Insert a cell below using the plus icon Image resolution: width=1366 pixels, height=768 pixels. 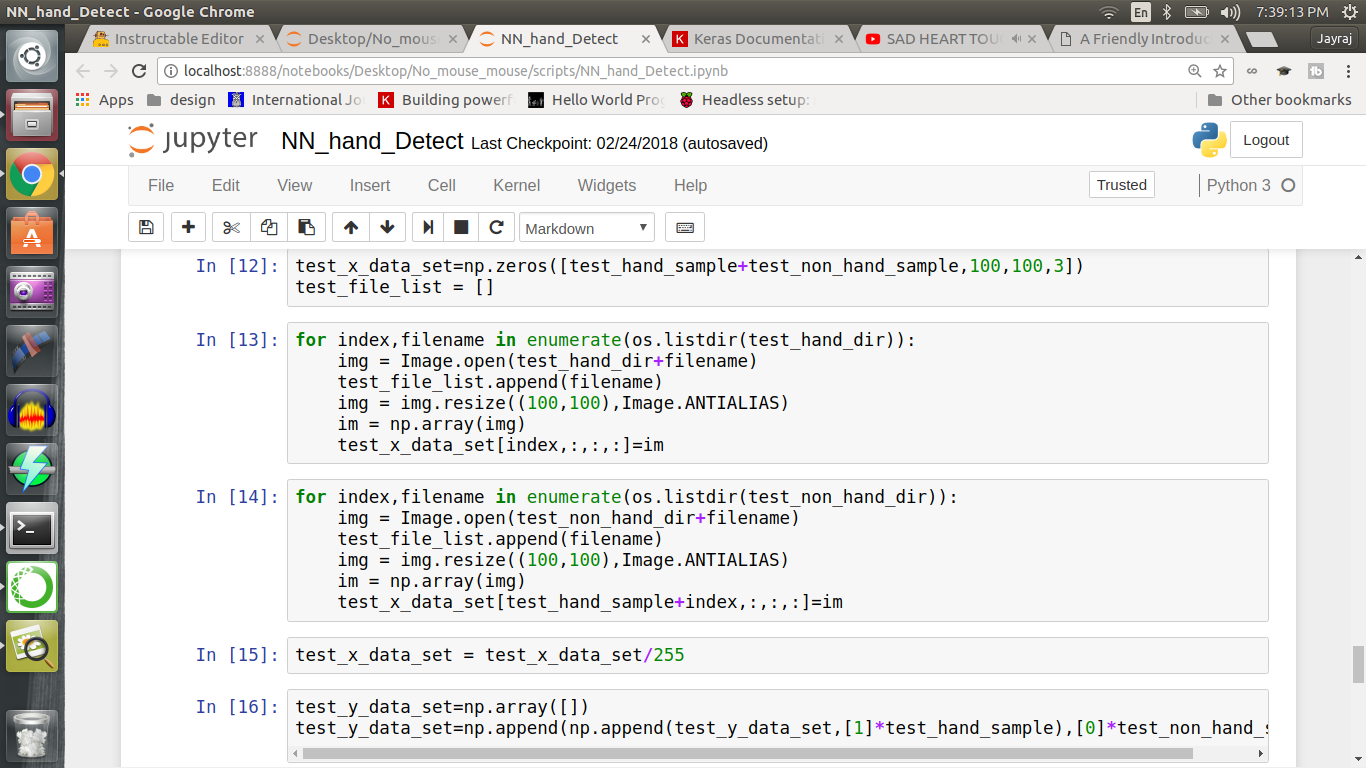click(x=188, y=228)
